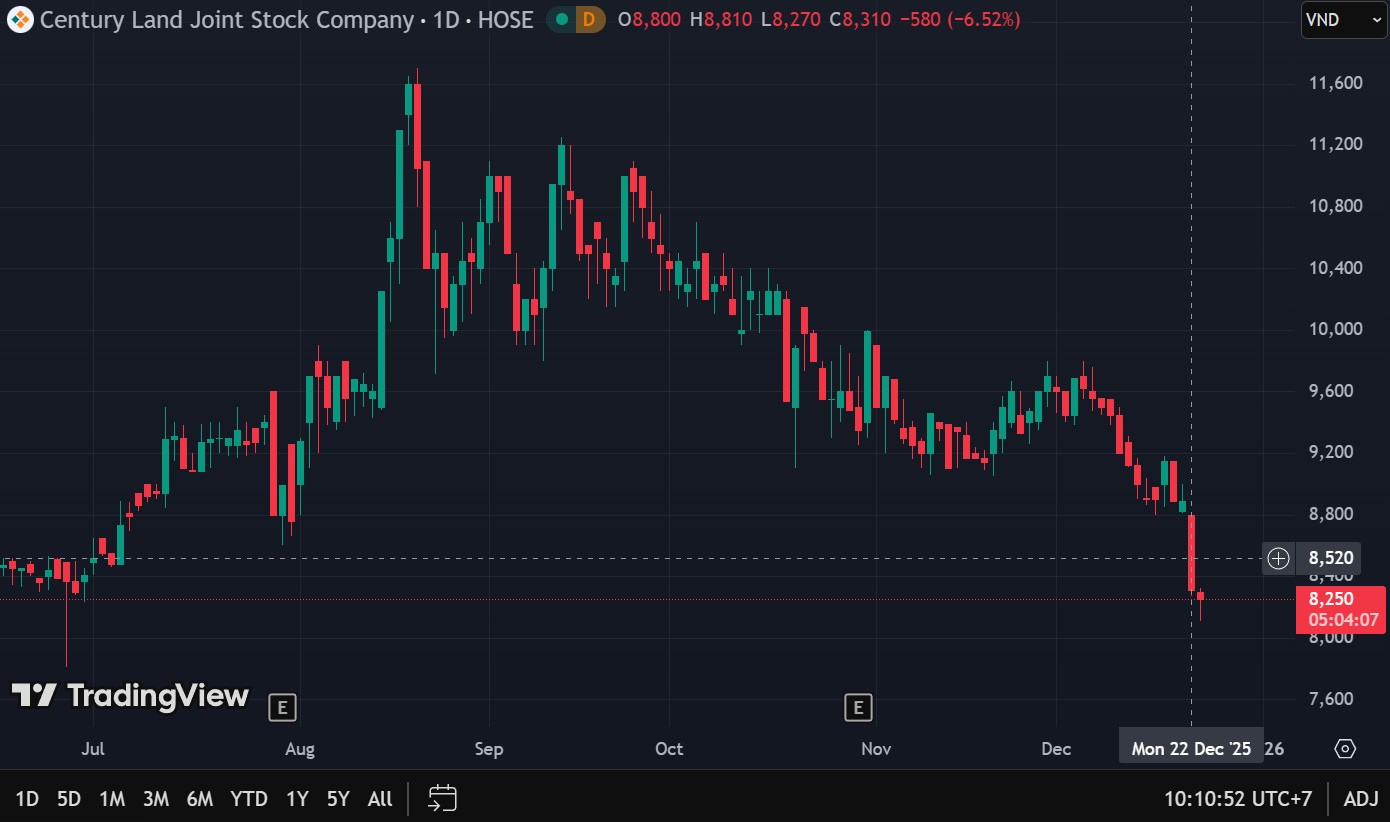Screen dimensions: 1390x822
Task: Toggle the ADJ adjusted data setting
Action: point(1360,798)
